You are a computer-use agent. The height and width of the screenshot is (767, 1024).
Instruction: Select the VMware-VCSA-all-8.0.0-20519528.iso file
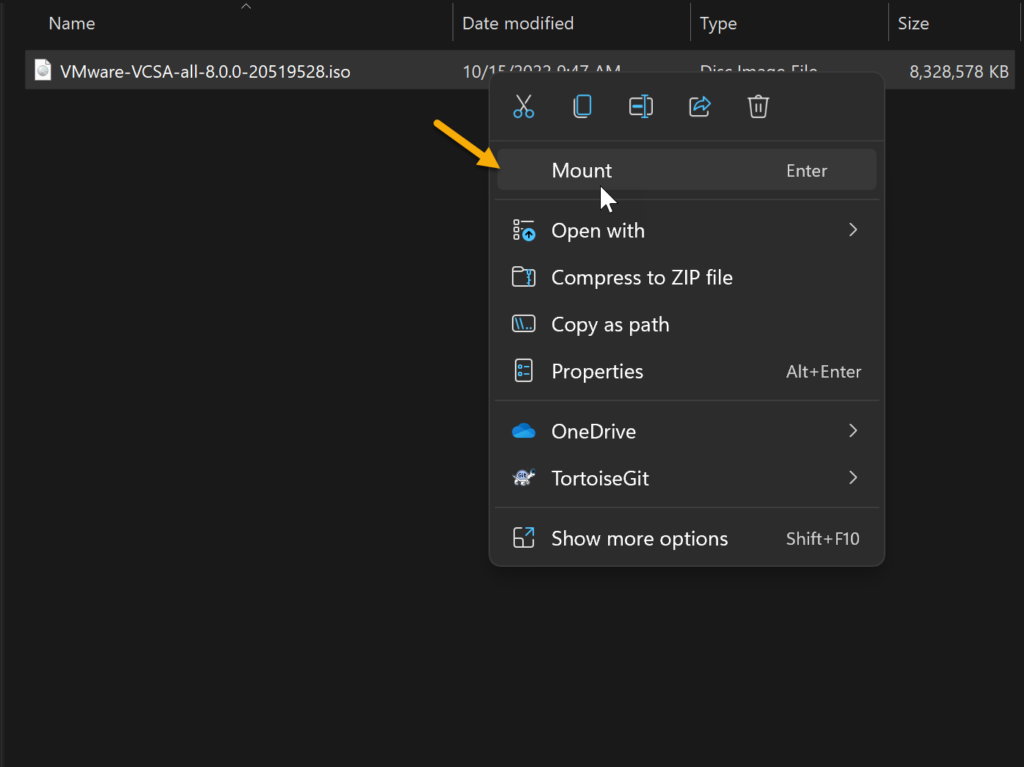(205, 71)
